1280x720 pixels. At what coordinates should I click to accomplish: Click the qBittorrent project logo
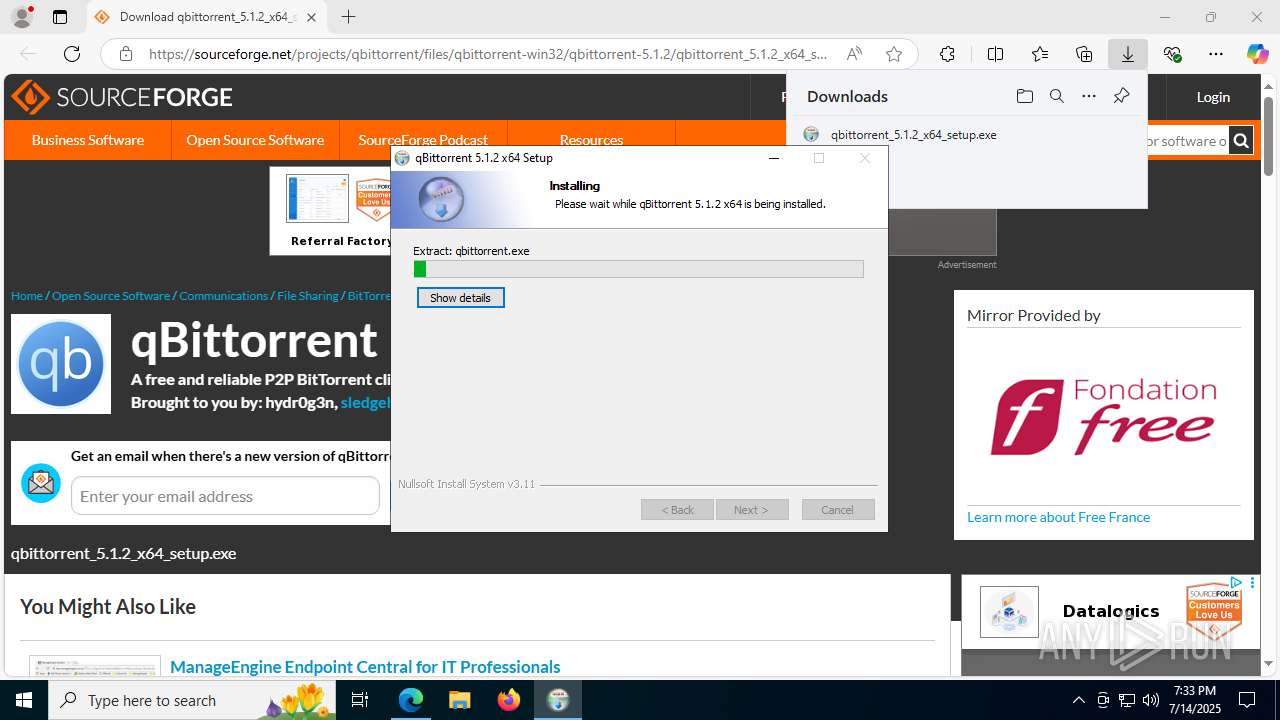[x=61, y=364]
